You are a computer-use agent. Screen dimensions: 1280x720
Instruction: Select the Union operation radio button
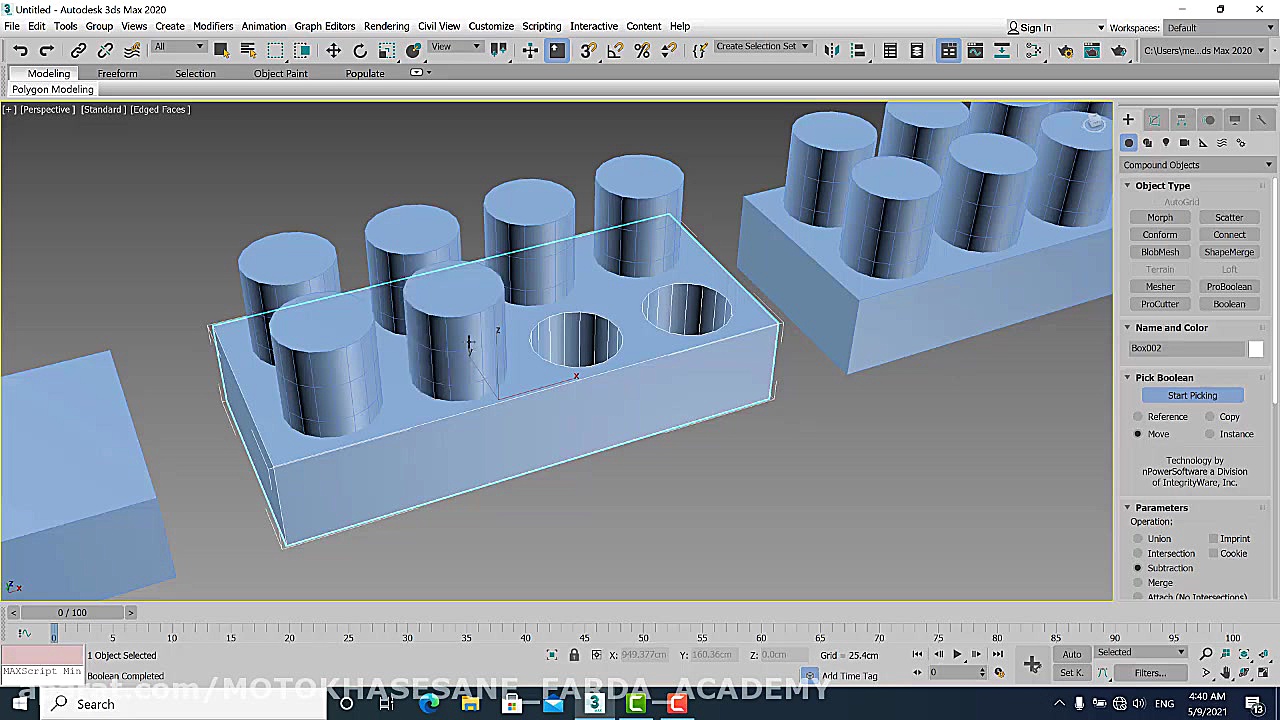(1138, 539)
